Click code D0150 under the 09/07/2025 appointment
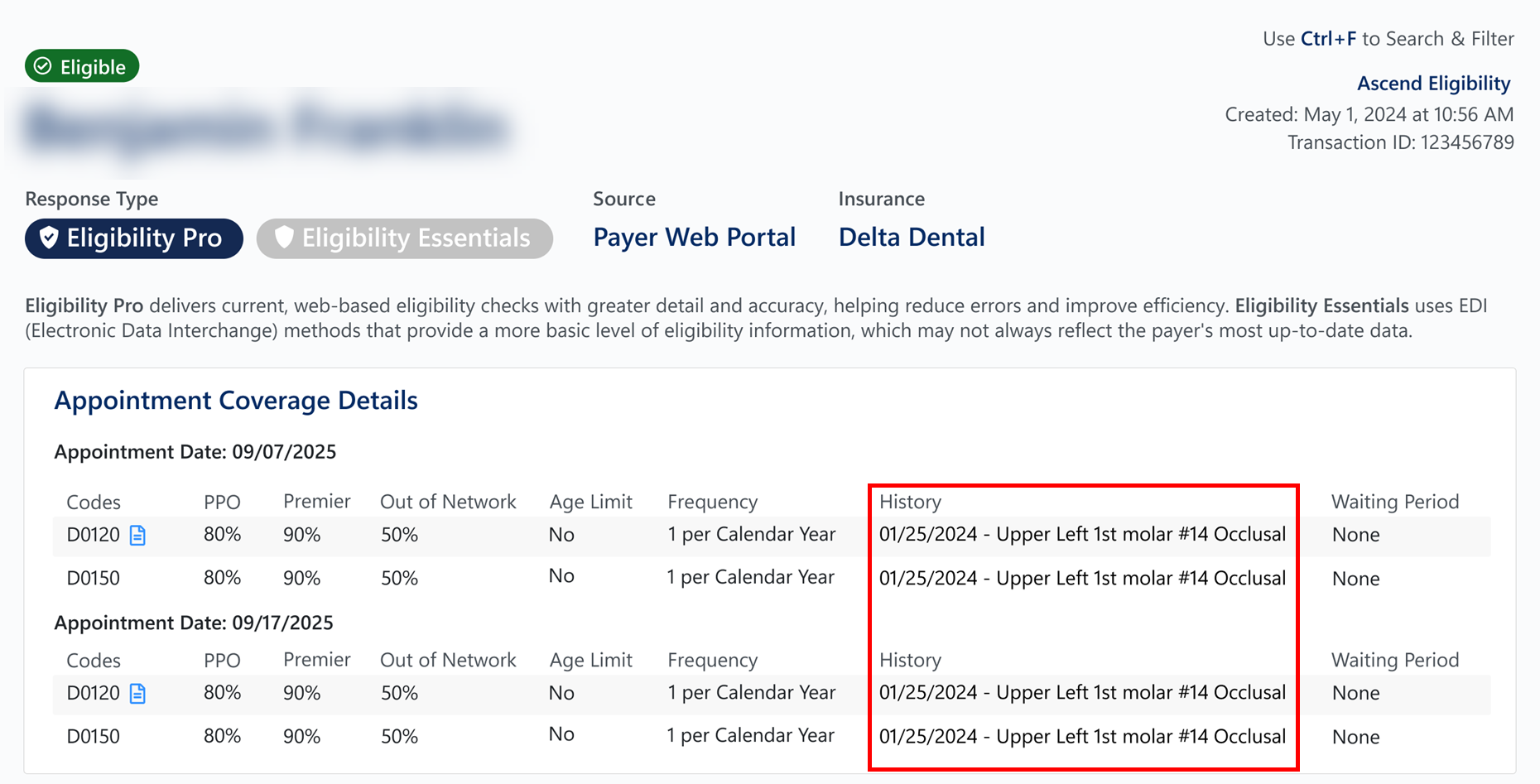 click(x=94, y=578)
